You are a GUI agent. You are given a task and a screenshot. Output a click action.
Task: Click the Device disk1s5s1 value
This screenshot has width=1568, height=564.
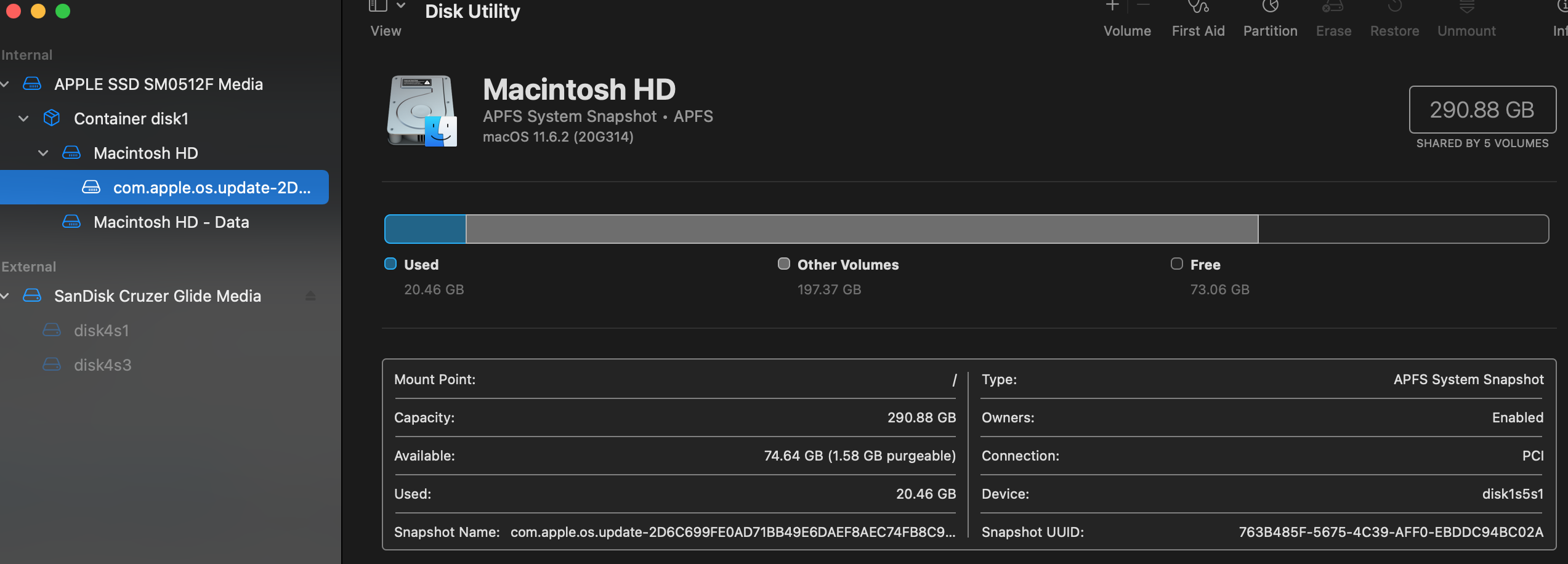pyautogui.click(x=1513, y=494)
